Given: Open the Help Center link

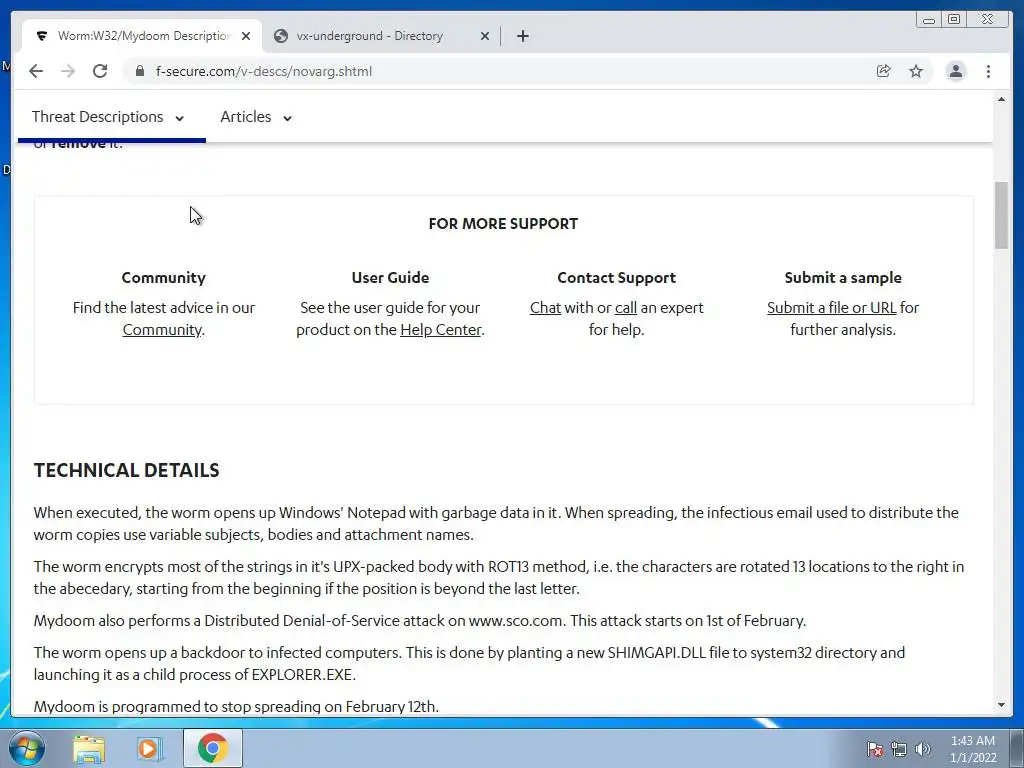Looking at the screenshot, I should [x=441, y=330].
